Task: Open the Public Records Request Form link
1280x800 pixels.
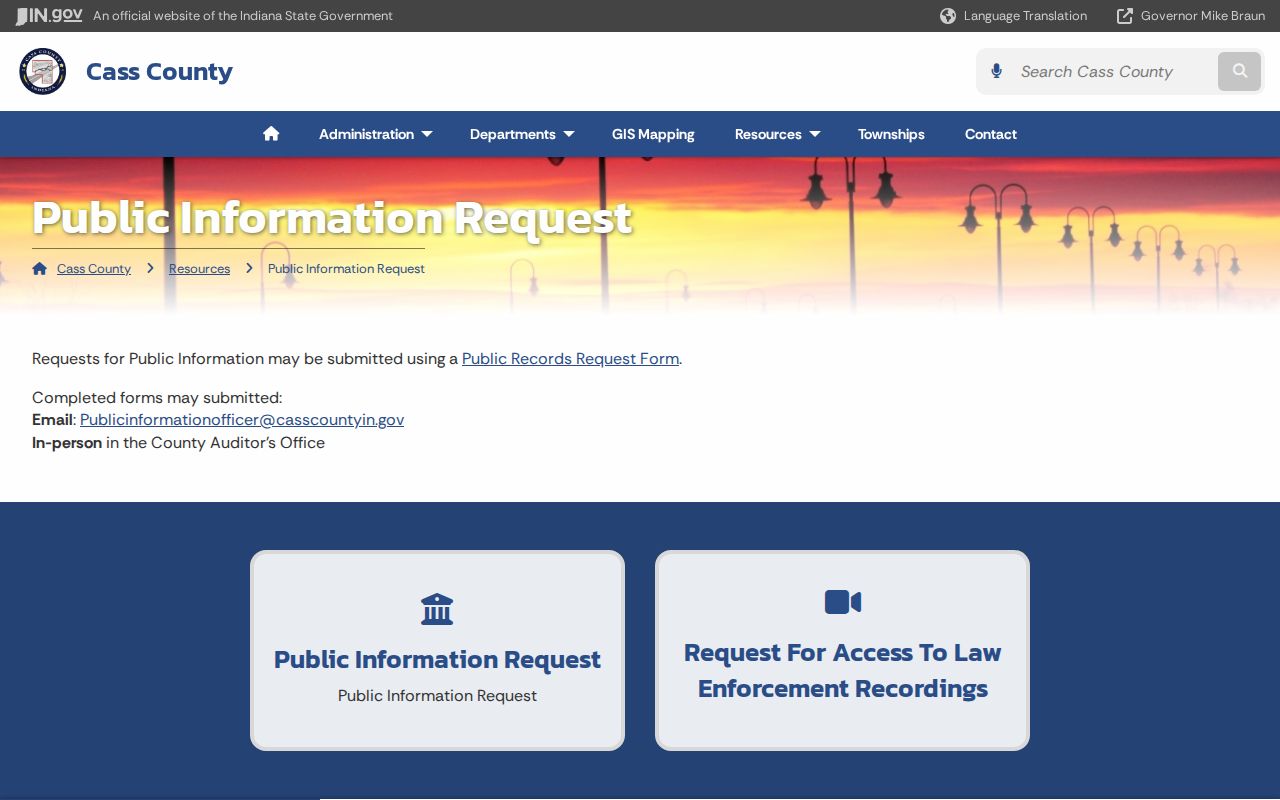Action: (570, 359)
